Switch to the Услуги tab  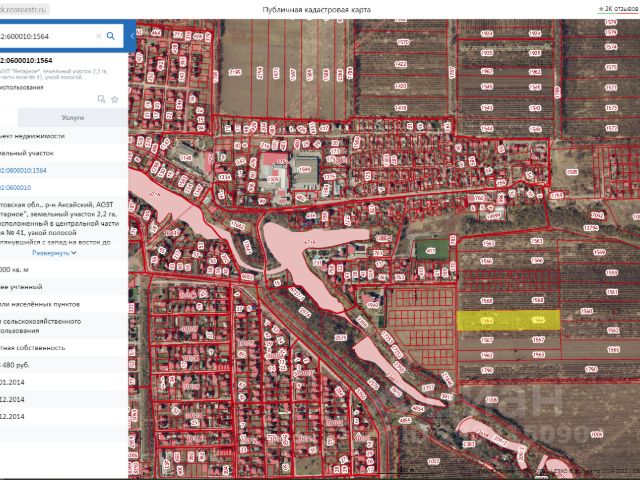(73, 118)
